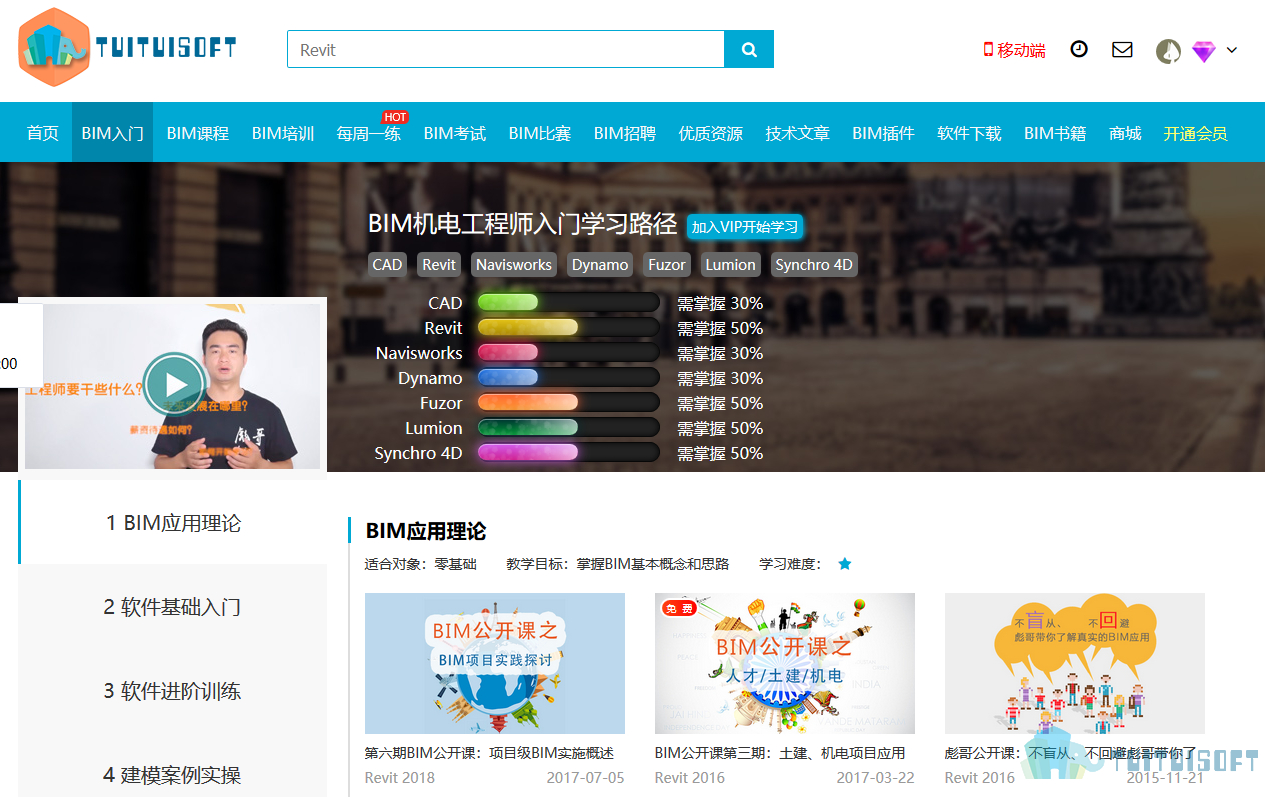Click the purple diamond VIP icon
Viewport: 1265px width, 797px height.
pyautogui.click(x=1203, y=51)
